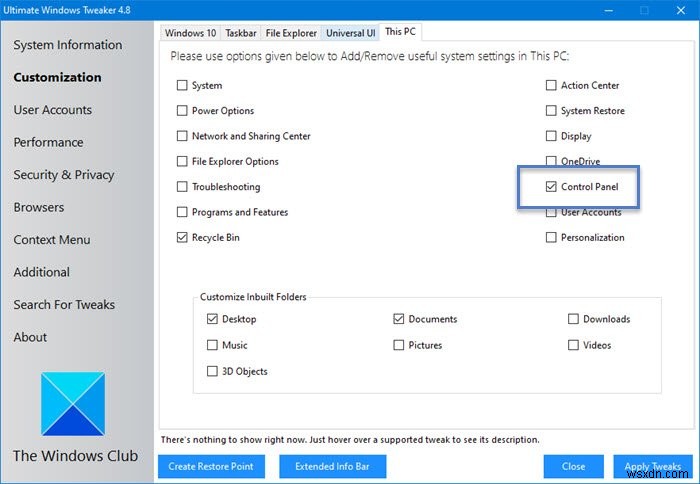Screen dimensions: 700x484
Task: Open Security & Privacy section
Action: (64, 175)
